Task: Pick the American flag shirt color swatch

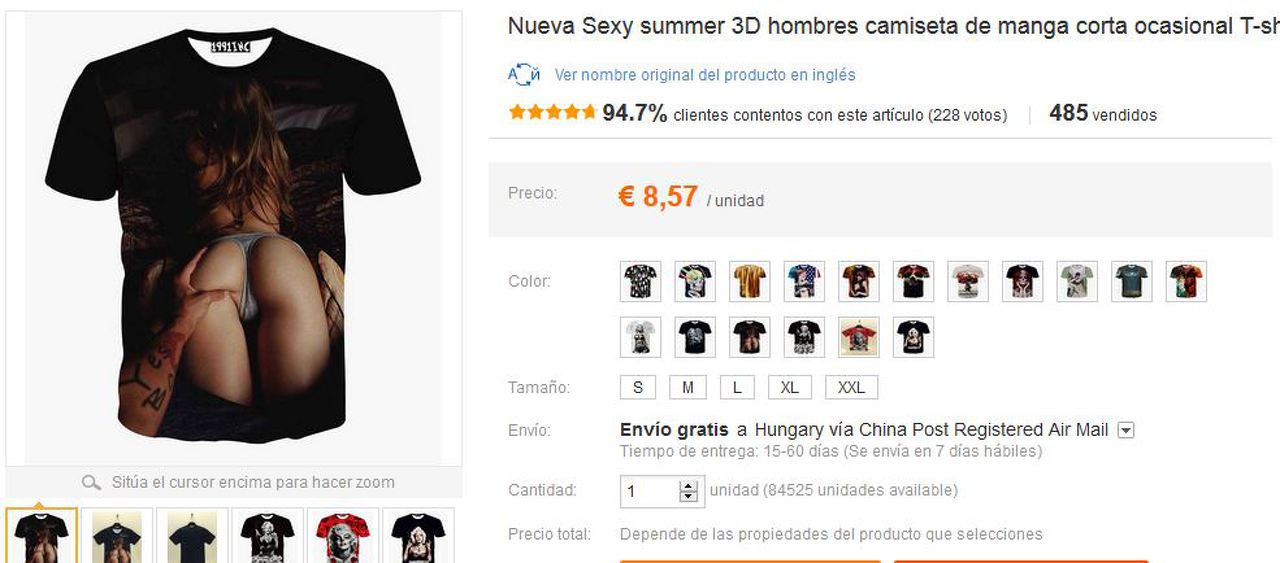Action: (x=804, y=282)
